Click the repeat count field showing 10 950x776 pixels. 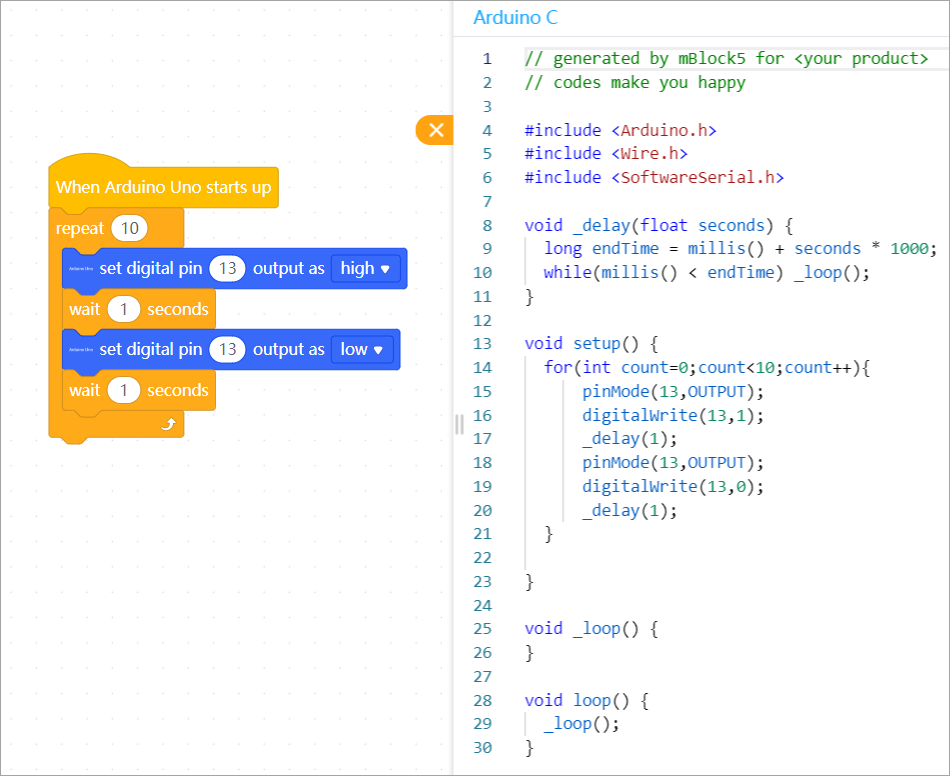129,228
